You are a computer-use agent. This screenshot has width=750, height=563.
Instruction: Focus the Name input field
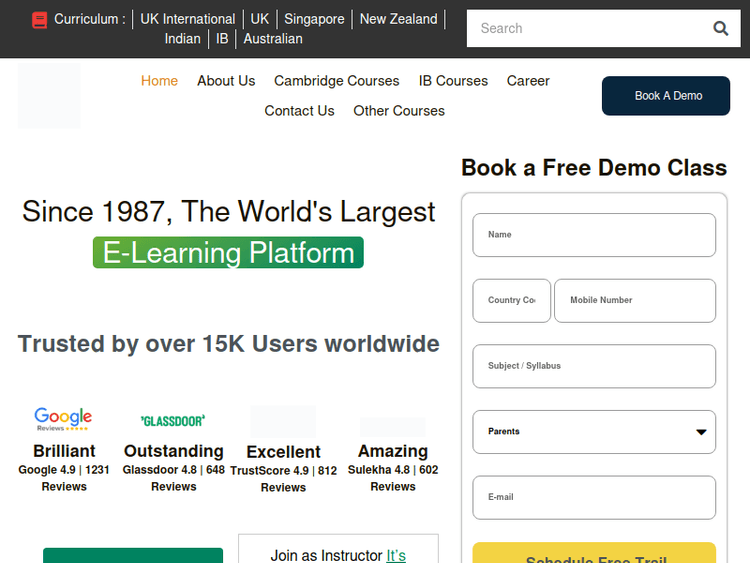(594, 235)
